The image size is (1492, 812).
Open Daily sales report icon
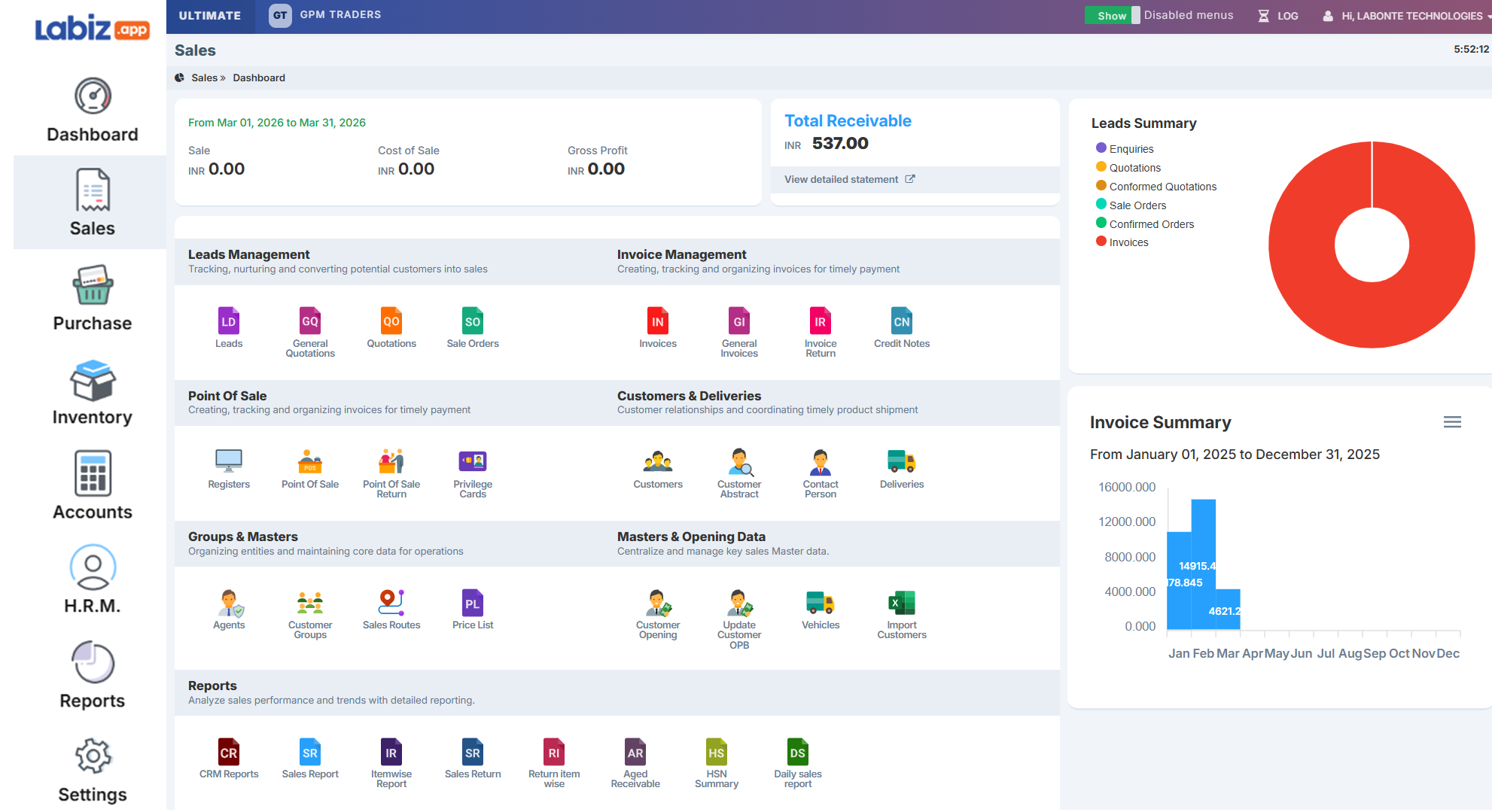(x=798, y=752)
